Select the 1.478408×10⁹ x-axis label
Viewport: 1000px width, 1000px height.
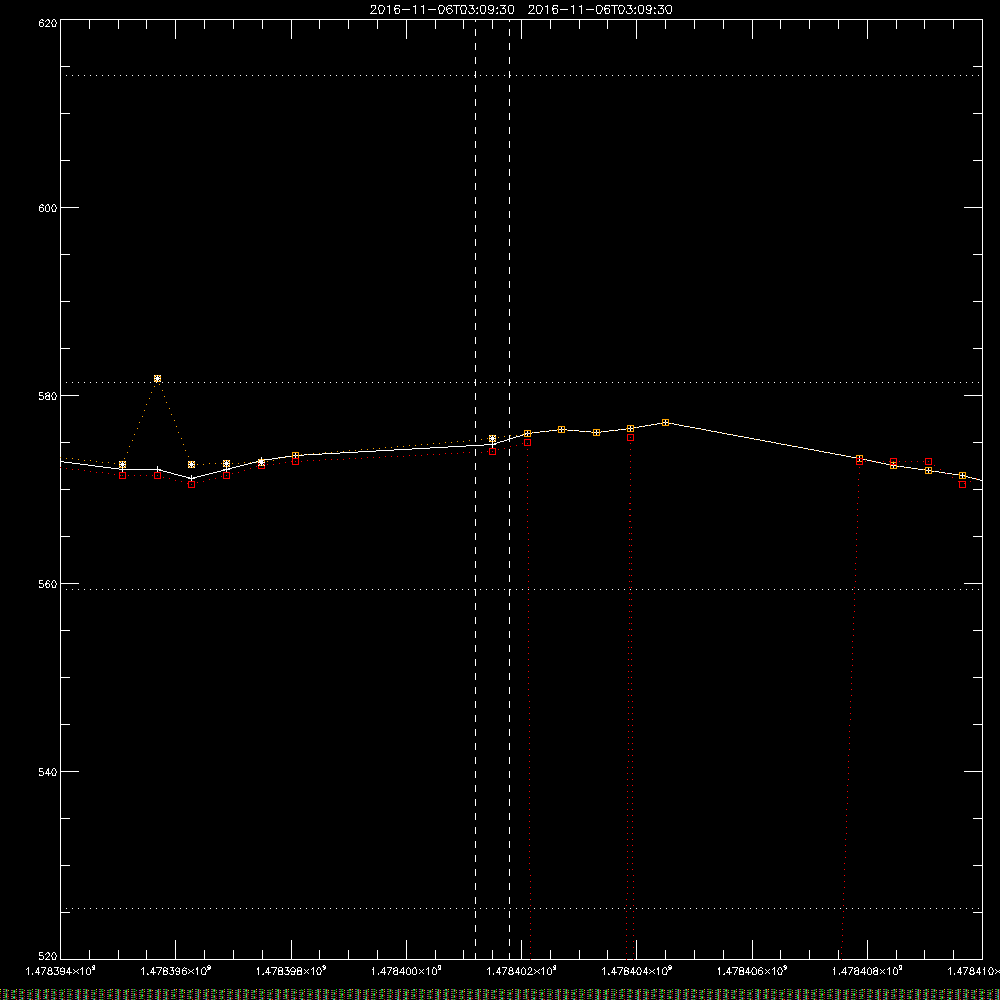[867, 971]
